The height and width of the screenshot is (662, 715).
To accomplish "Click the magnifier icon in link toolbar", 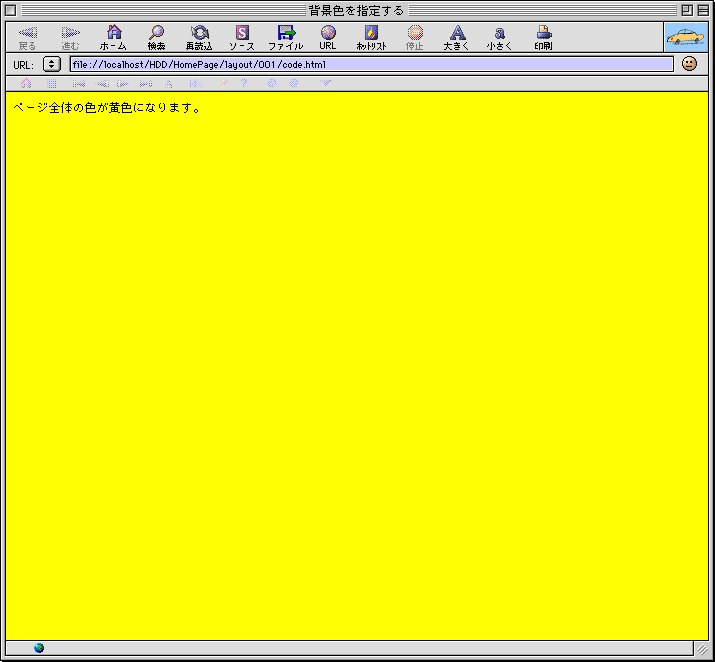I will tap(223, 83).
